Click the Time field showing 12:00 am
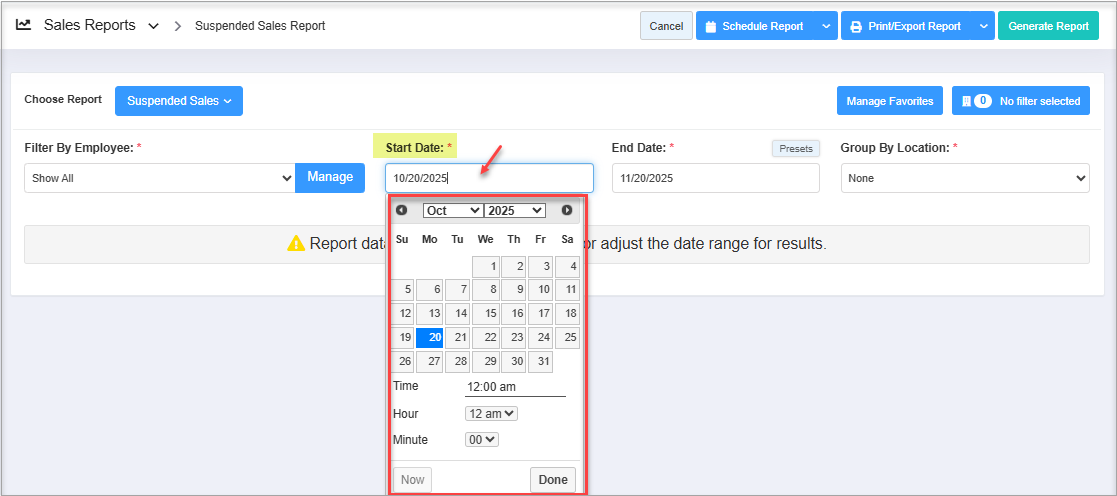 click(x=515, y=387)
